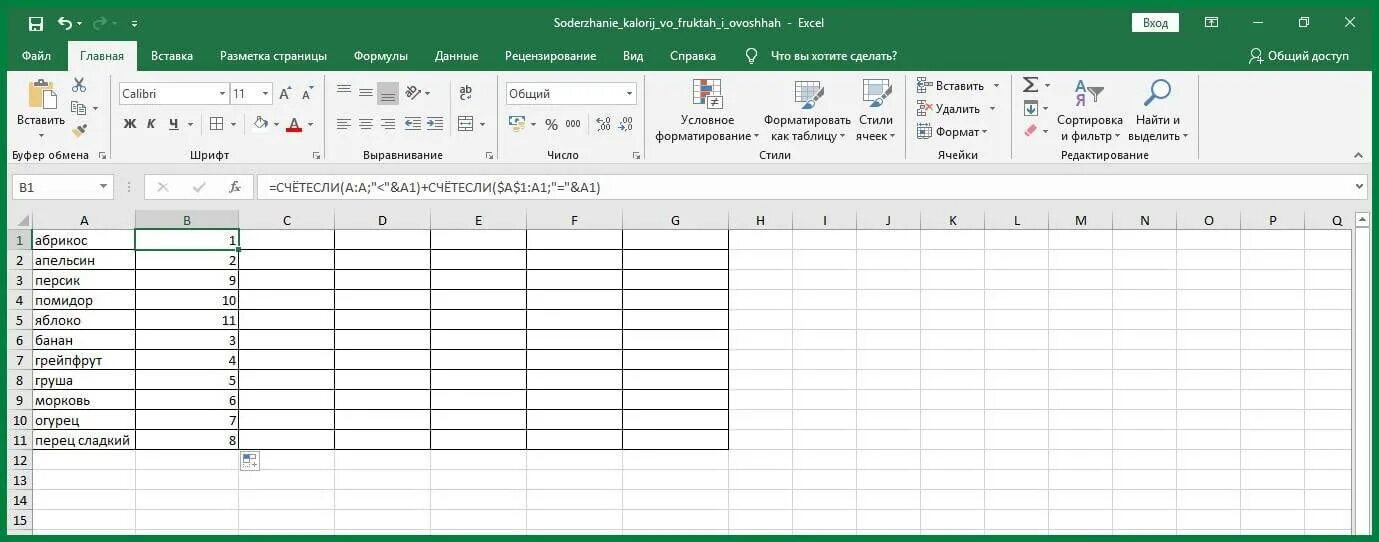Viewport: 1379px width, 542px height.
Task: Toggle italic К formatting
Action: pyautogui.click(x=151, y=124)
